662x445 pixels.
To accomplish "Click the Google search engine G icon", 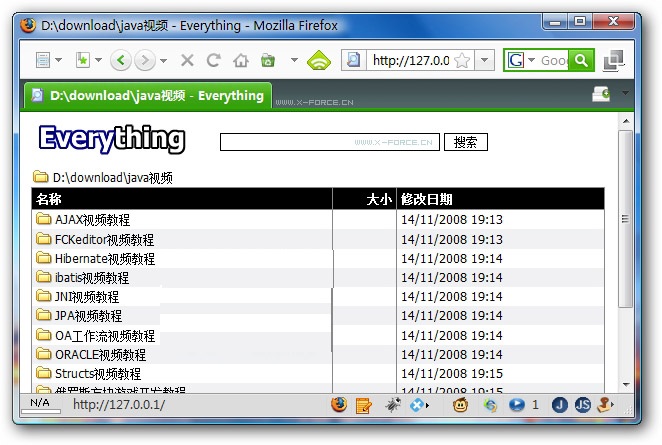I will [515, 60].
